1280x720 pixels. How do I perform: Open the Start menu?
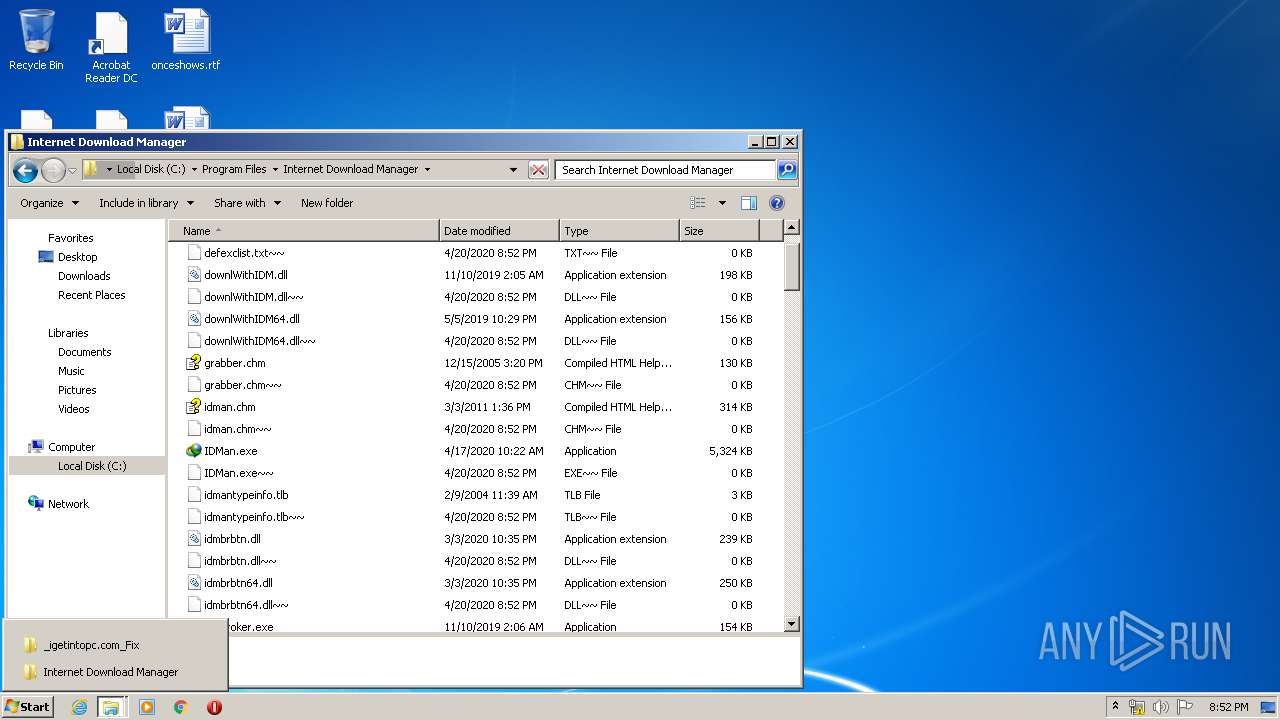[x=28, y=706]
